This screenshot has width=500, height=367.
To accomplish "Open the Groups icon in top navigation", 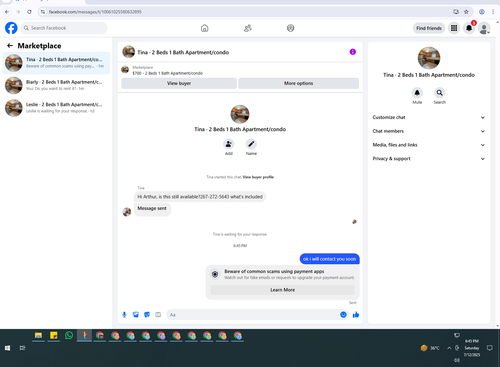I will (x=291, y=28).
